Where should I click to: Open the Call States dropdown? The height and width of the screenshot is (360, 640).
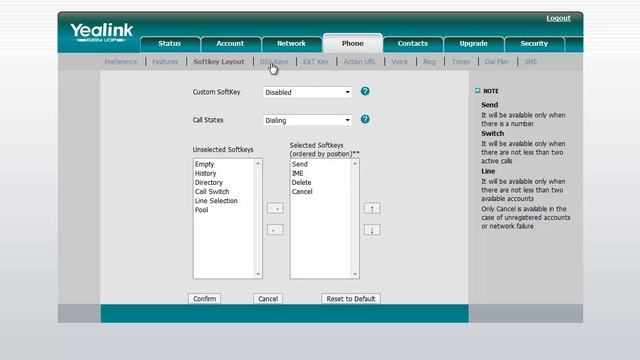coord(307,120)
